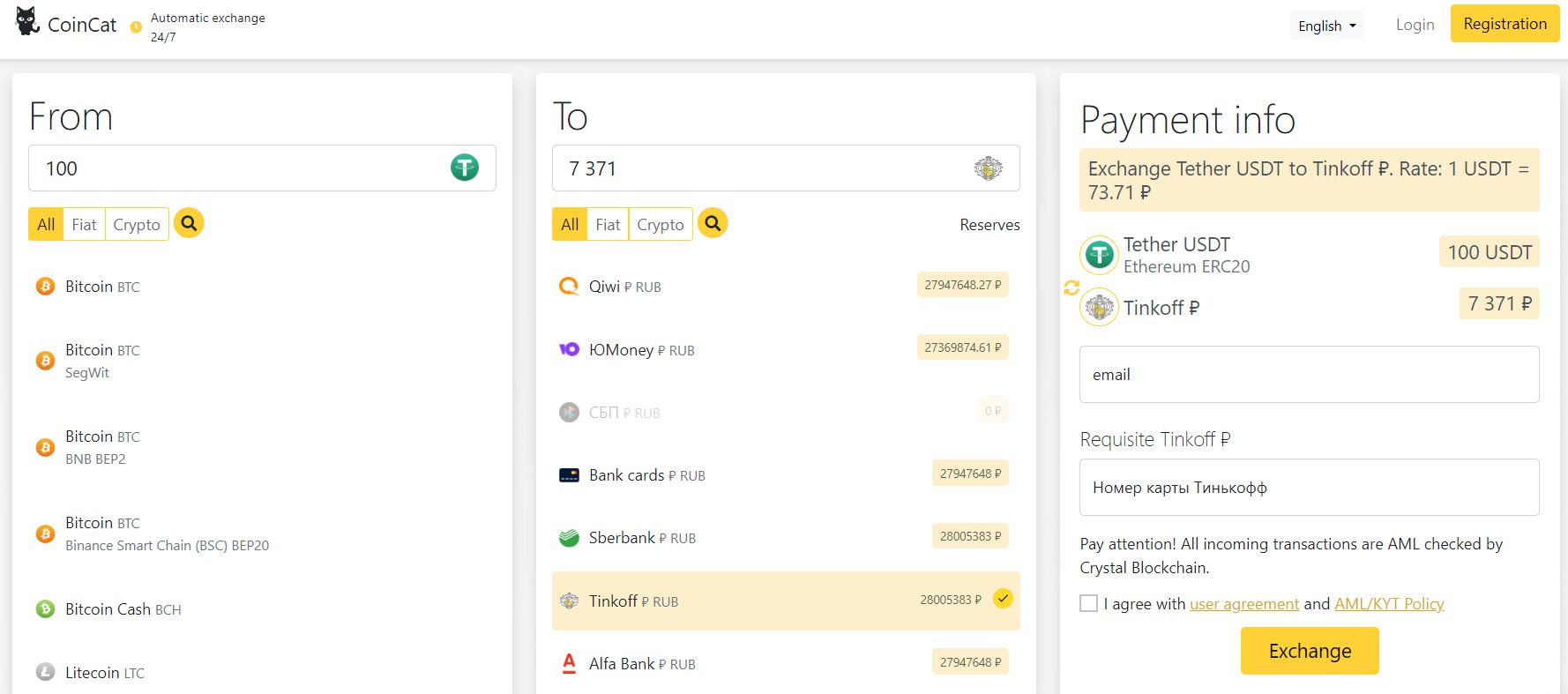Select the Crypto tab in To panel
Screen dimensions: 1568x694
click(x=661, y=225)
